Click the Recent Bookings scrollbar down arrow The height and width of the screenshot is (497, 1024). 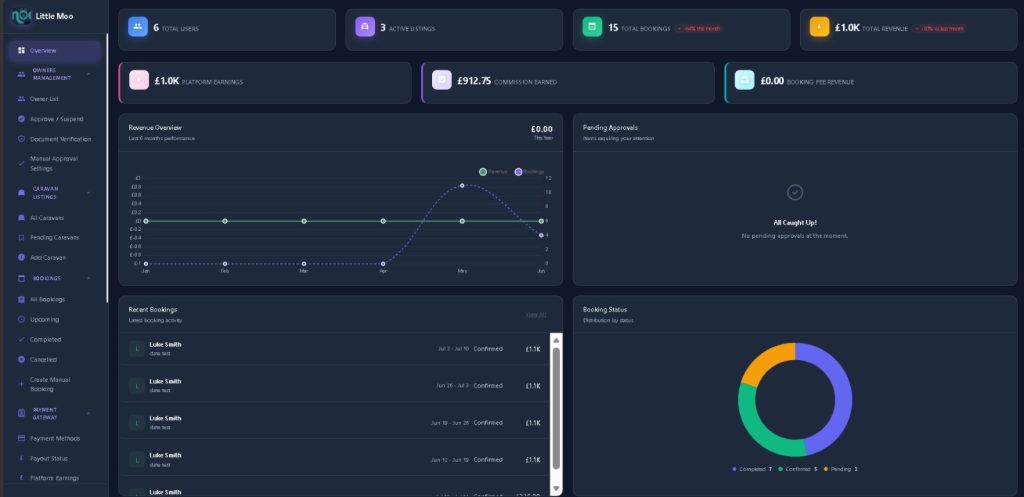pos(556,489)
